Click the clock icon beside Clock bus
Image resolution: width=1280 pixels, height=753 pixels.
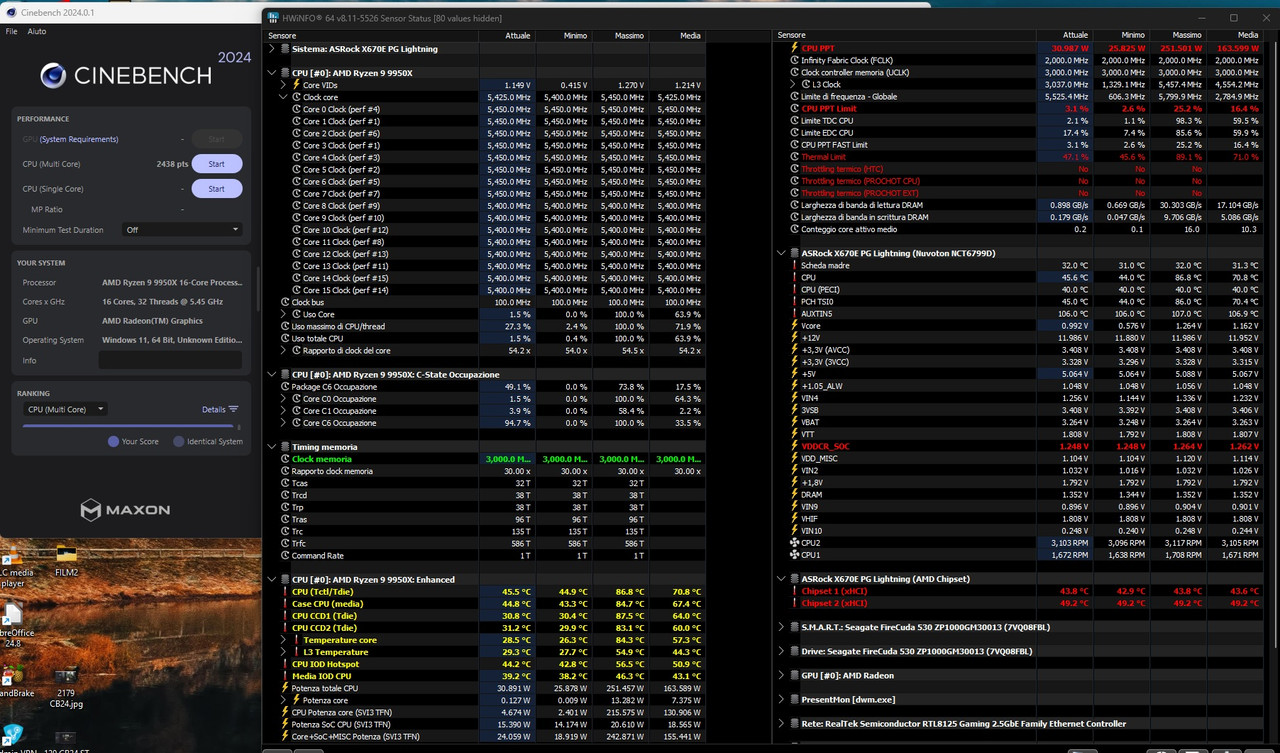(x=285, y=302)
